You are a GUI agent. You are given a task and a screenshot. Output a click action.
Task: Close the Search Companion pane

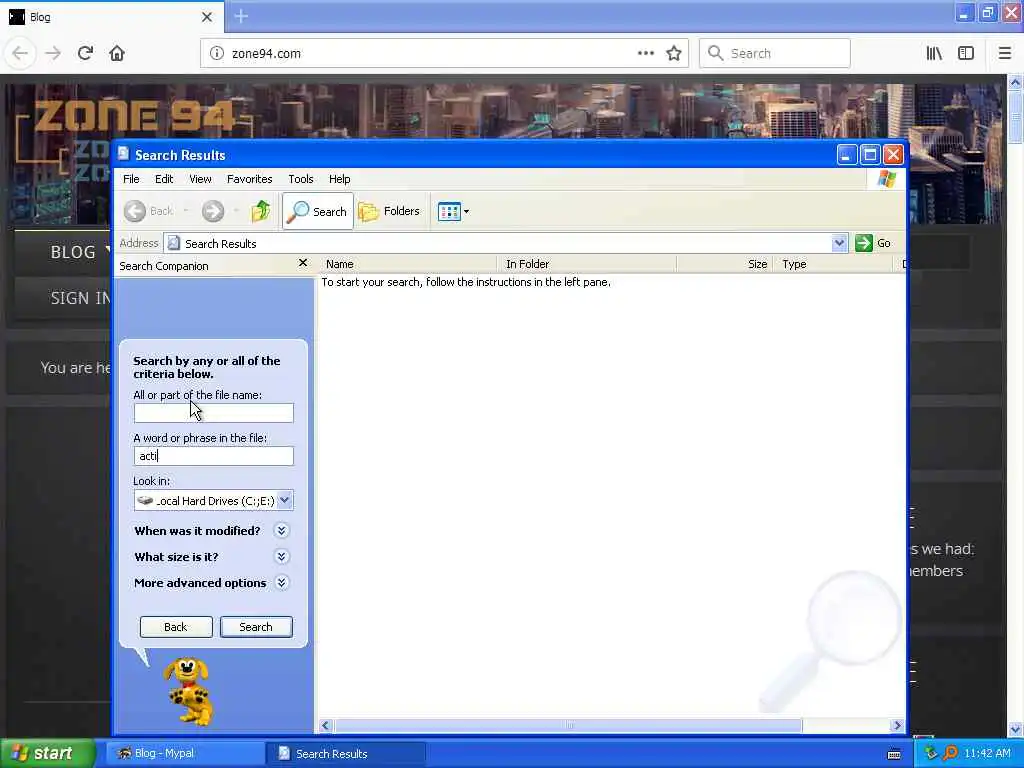(x=302, y=263)
